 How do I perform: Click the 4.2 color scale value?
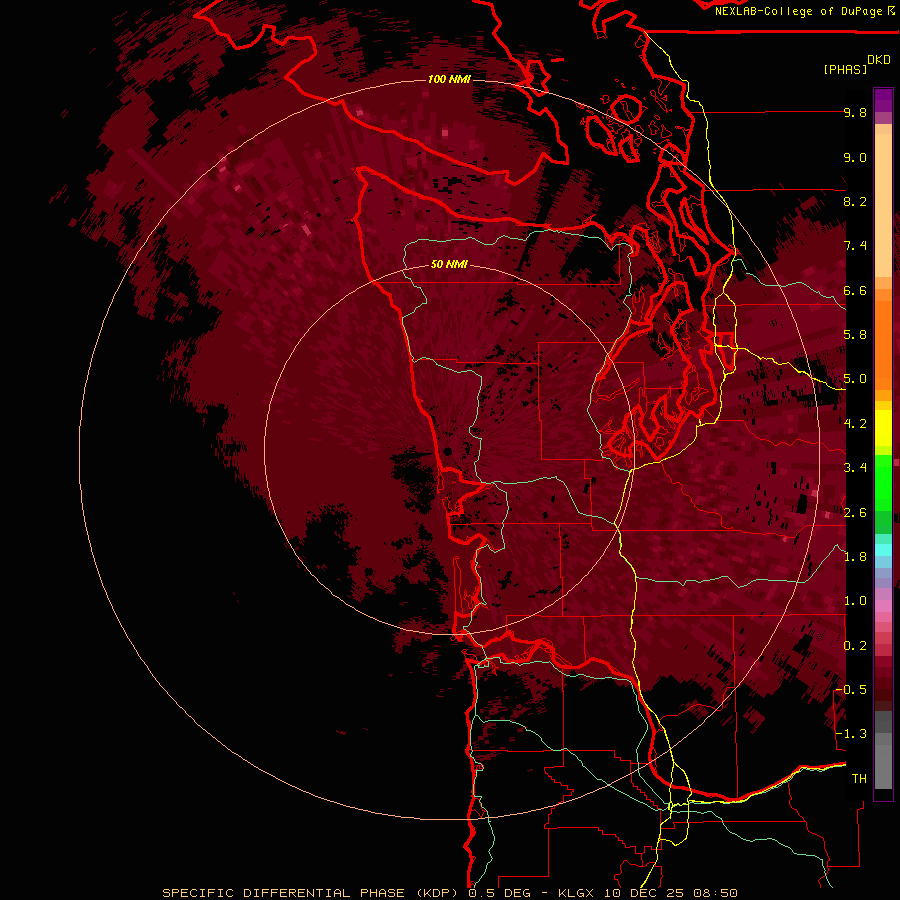click(x=855, y=424)
